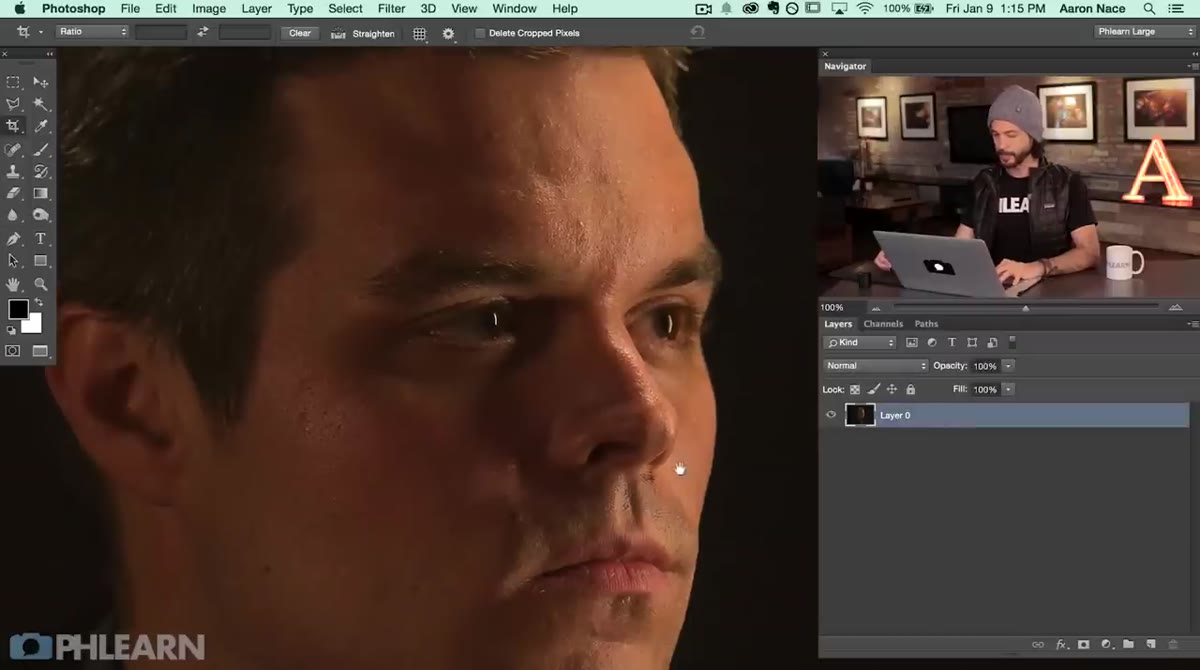
Task: Select the Gradient tool
Action: pyautogui.click(x=41, y=193)
